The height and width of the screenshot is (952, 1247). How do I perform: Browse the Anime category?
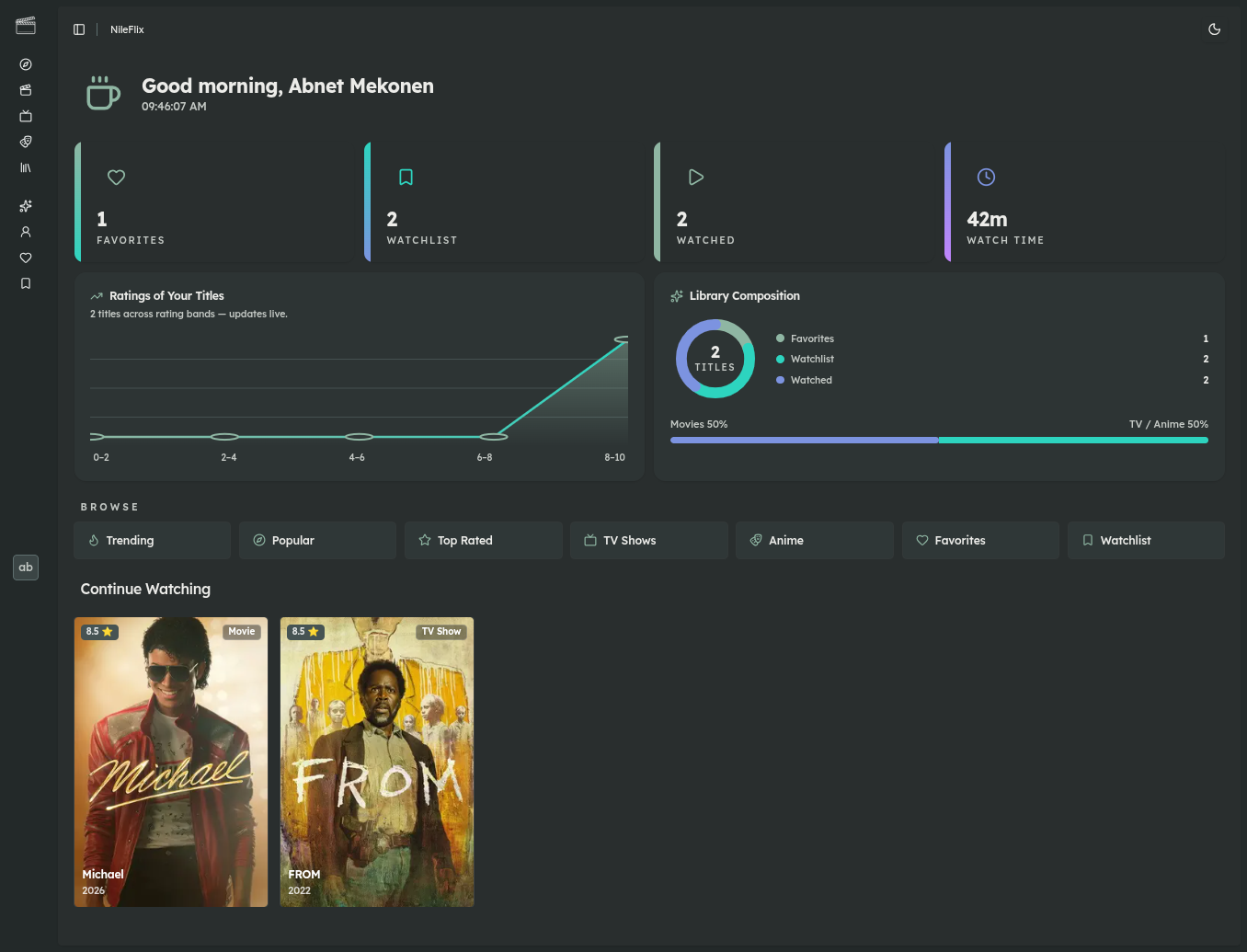tap(815, 541)
